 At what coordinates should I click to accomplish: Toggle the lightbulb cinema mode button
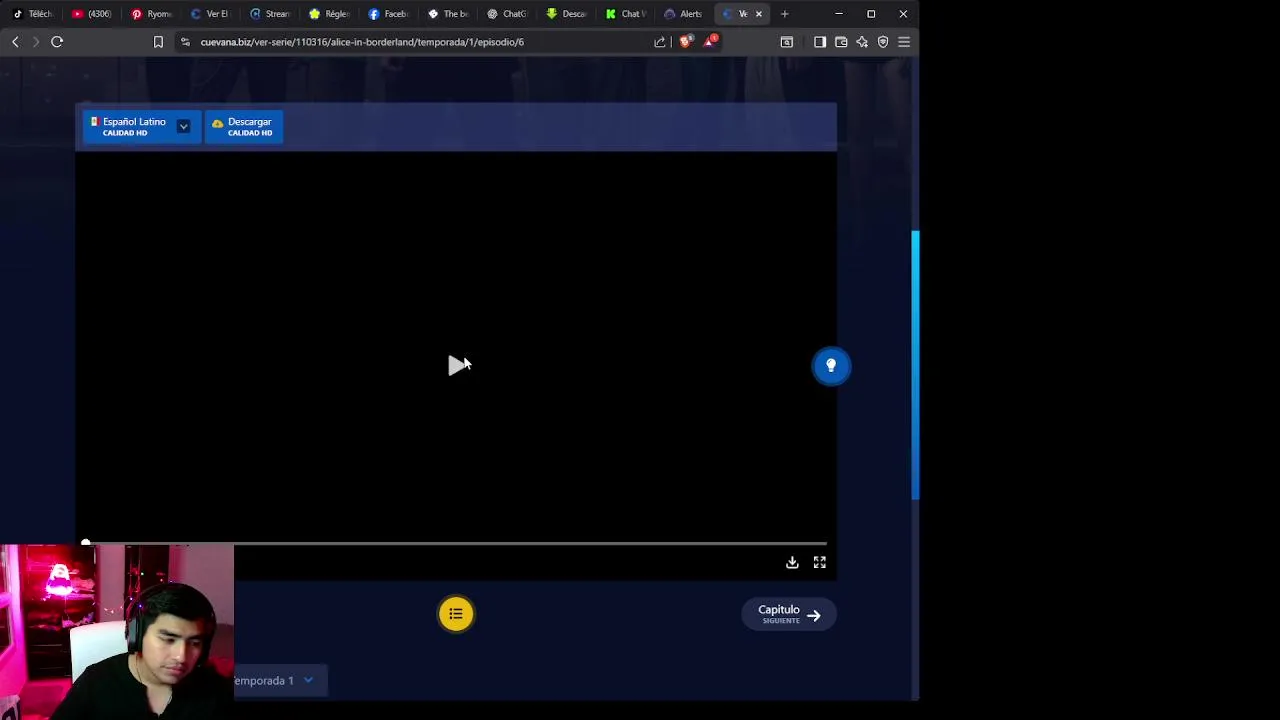[x=831, y=366]
